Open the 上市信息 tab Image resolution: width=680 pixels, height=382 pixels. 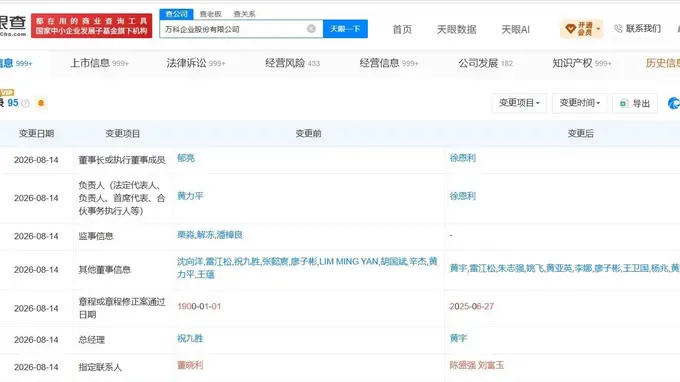99,63
